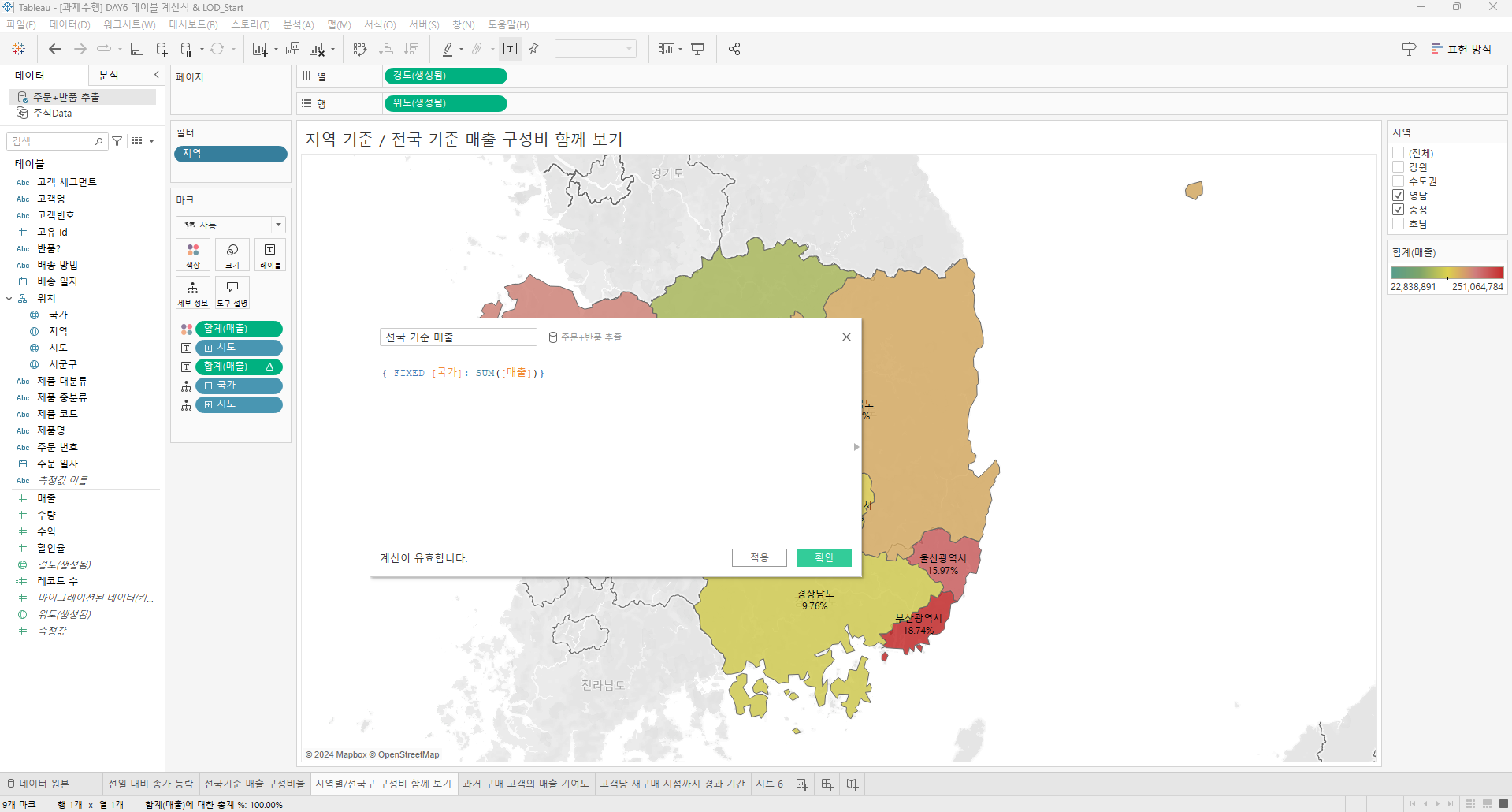Uncheck the 영남 region checkbox

[x=1399, y=196]
